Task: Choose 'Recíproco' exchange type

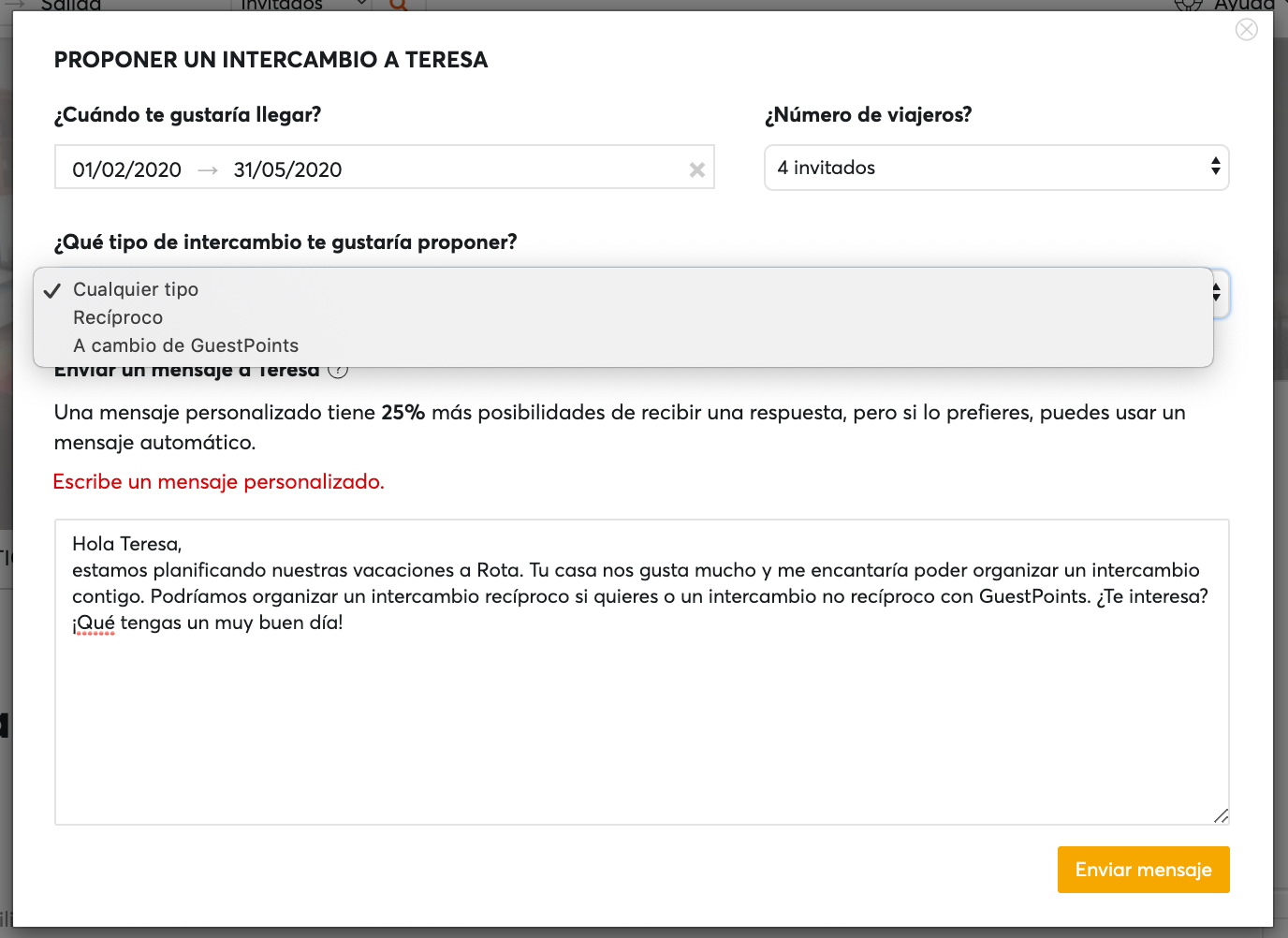Action: [622, 317]
